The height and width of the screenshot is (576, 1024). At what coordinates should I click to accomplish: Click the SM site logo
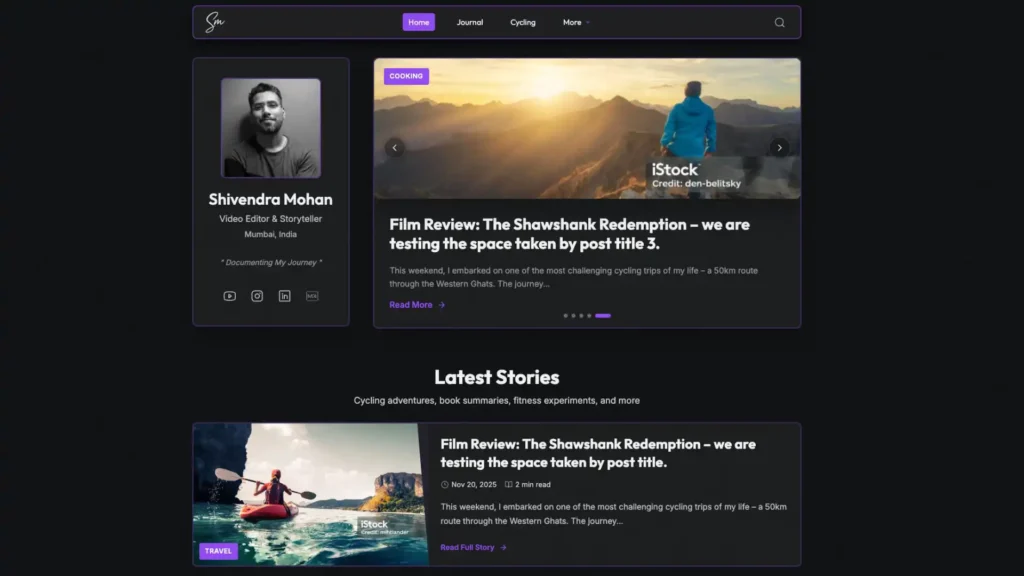[x=213, y=21]
